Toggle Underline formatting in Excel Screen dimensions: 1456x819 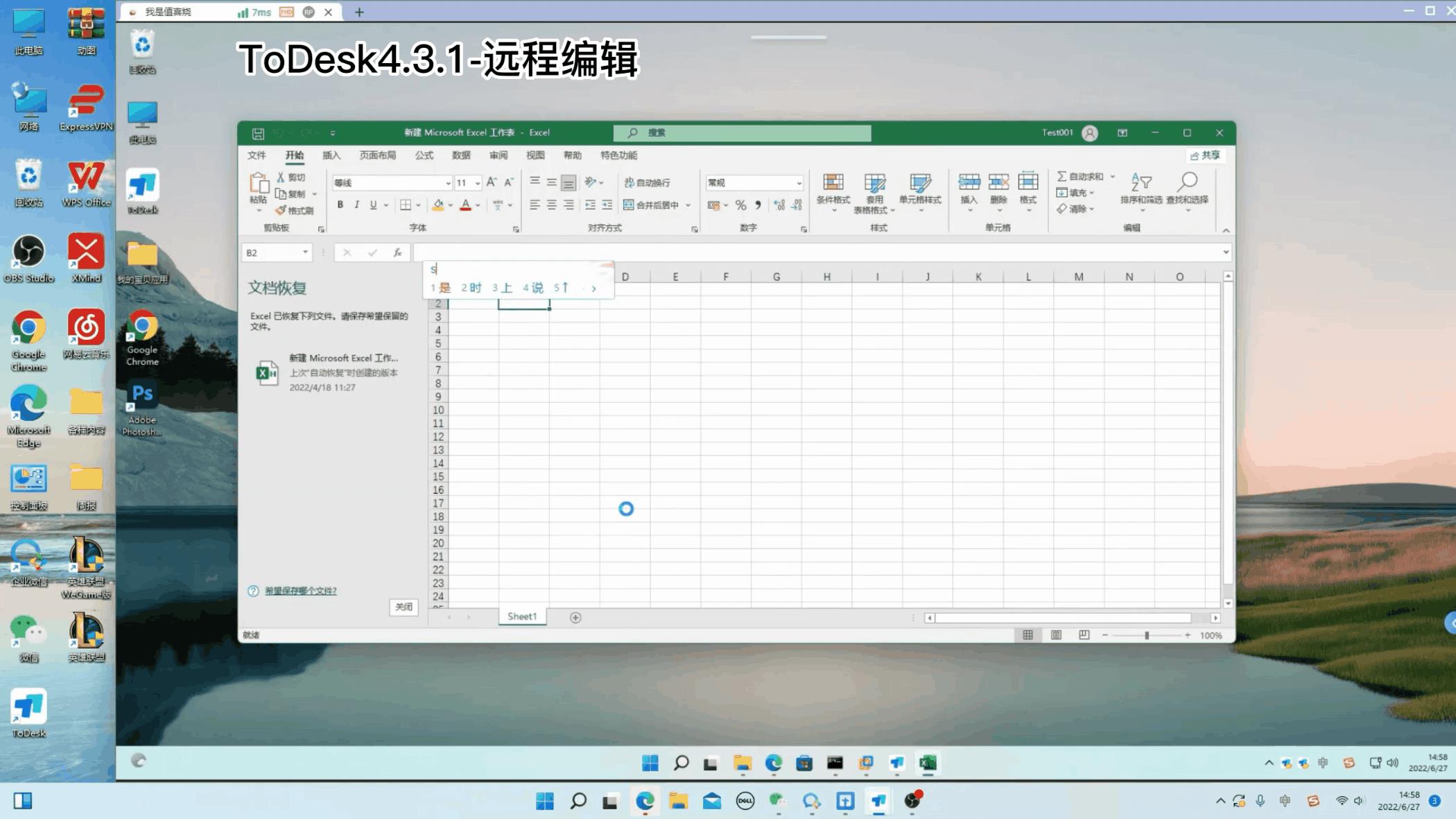coord(373,205)
